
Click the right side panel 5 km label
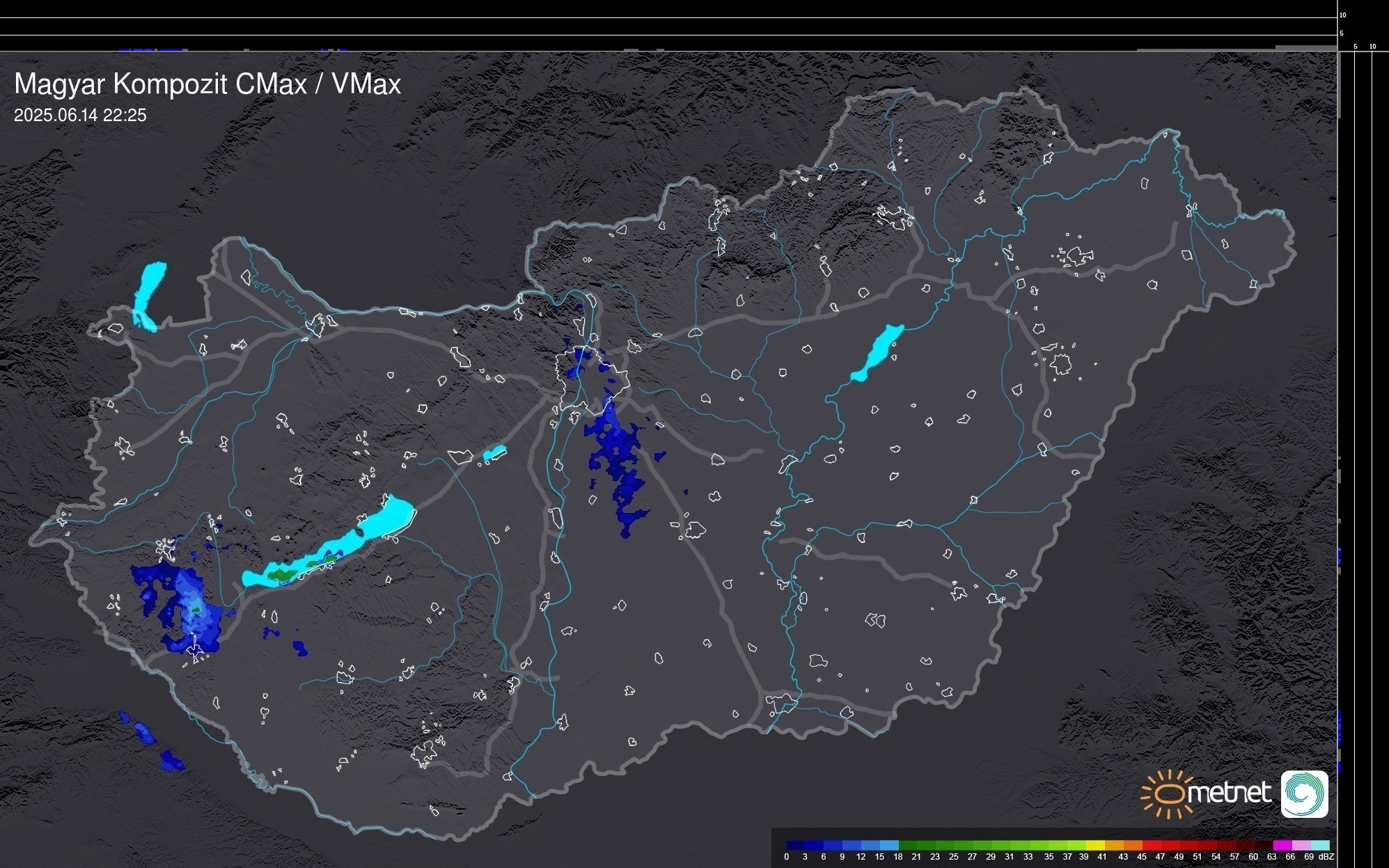[1355, 47]
